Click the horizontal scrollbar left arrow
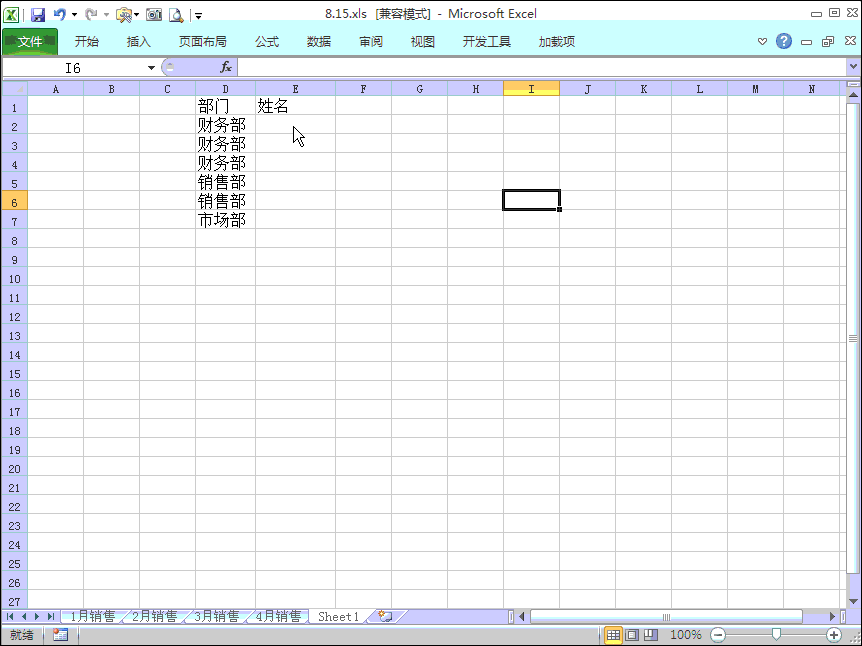This screenshot has height=646, width=862. 522,617
